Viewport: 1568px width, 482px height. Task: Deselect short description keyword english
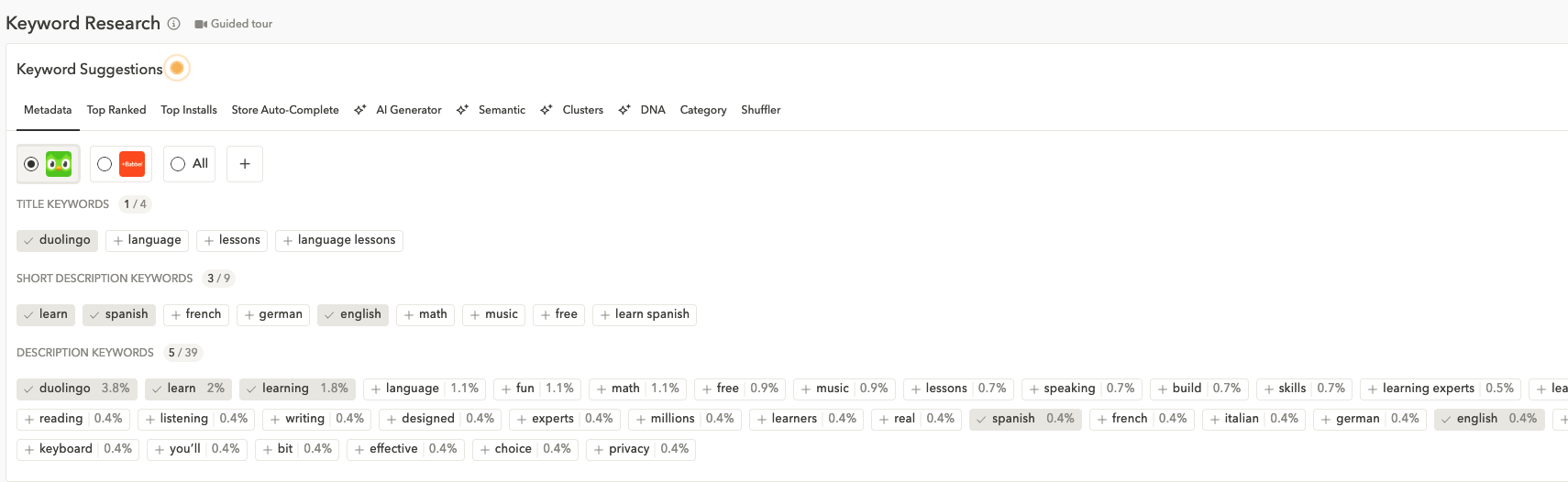353,314
